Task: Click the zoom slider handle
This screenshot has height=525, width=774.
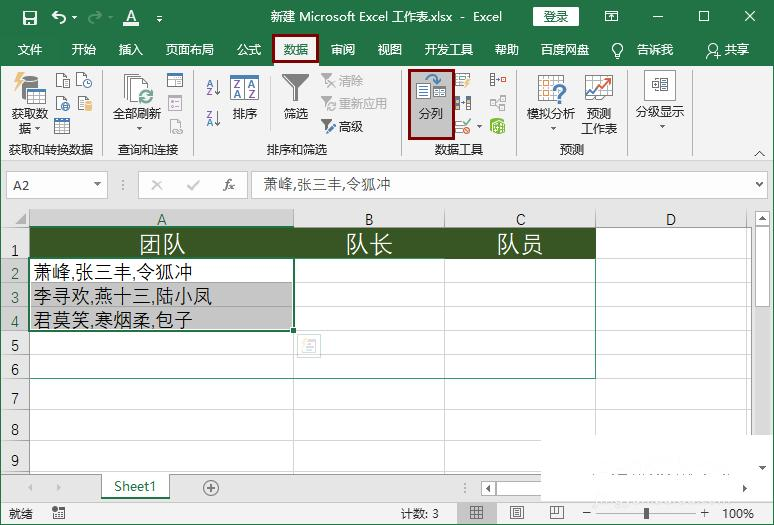Action: coord(646,514)
